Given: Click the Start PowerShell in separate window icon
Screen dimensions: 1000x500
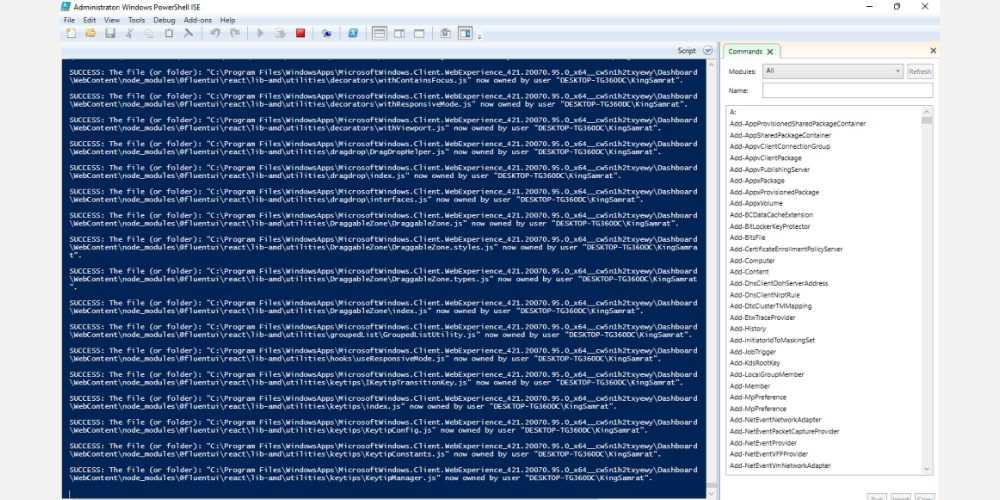Looking at the screenshot, I should click(x=353, y=33).
